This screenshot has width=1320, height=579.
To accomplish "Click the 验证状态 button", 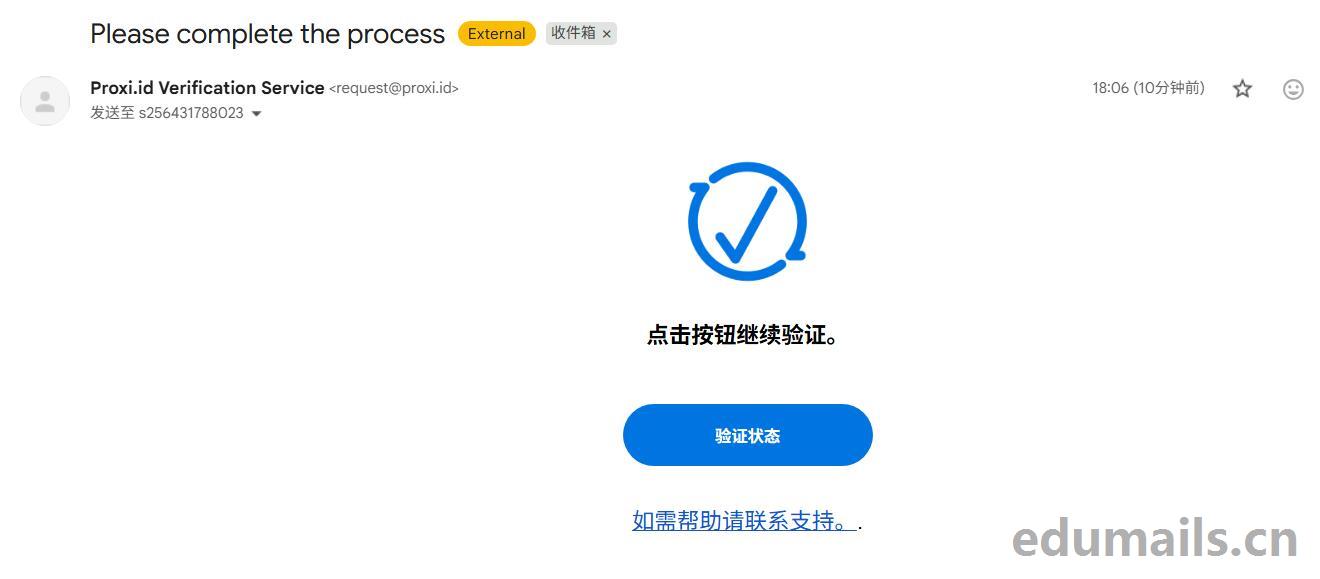I will (x=748, y=435).
